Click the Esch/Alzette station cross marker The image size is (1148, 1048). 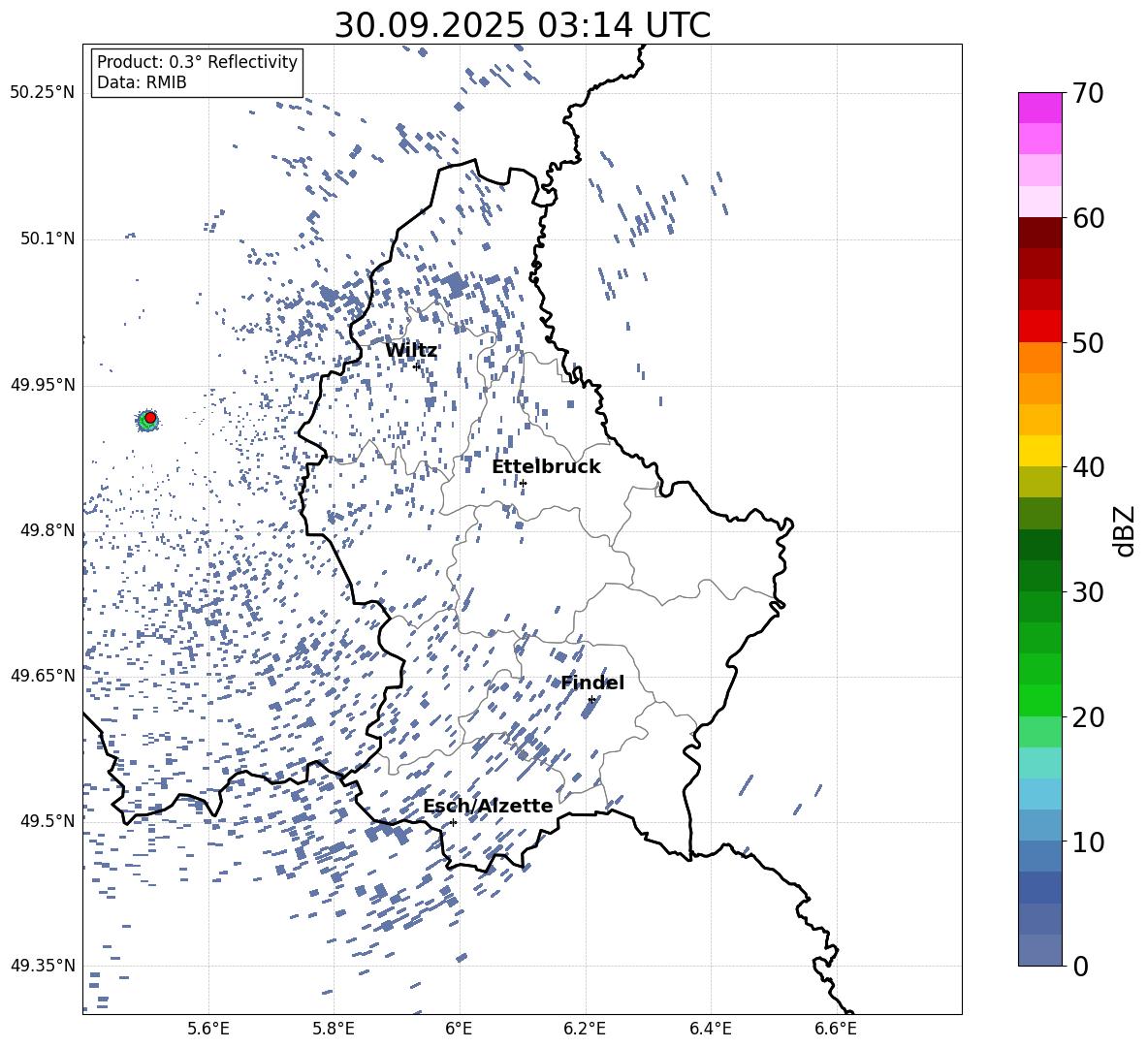453,822
